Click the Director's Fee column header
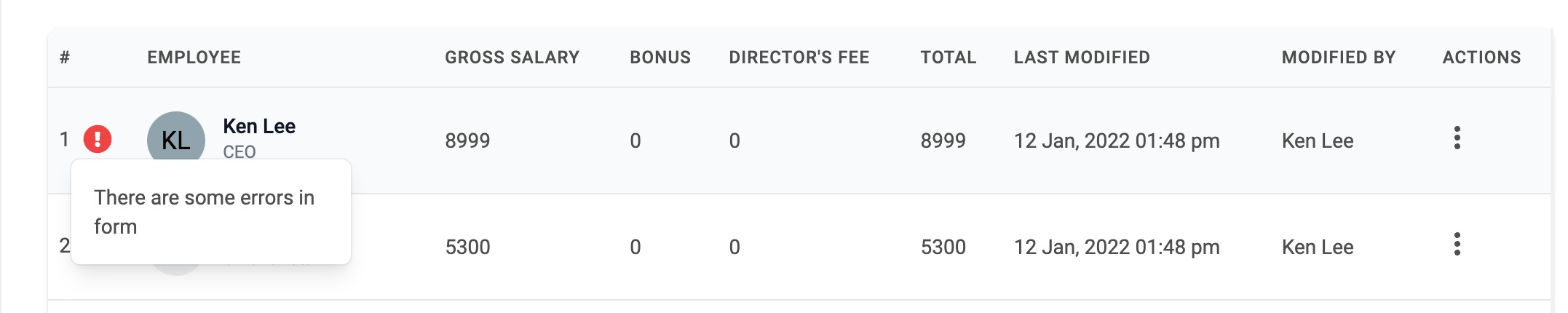The image size is (1568, 313). (799, 58)
